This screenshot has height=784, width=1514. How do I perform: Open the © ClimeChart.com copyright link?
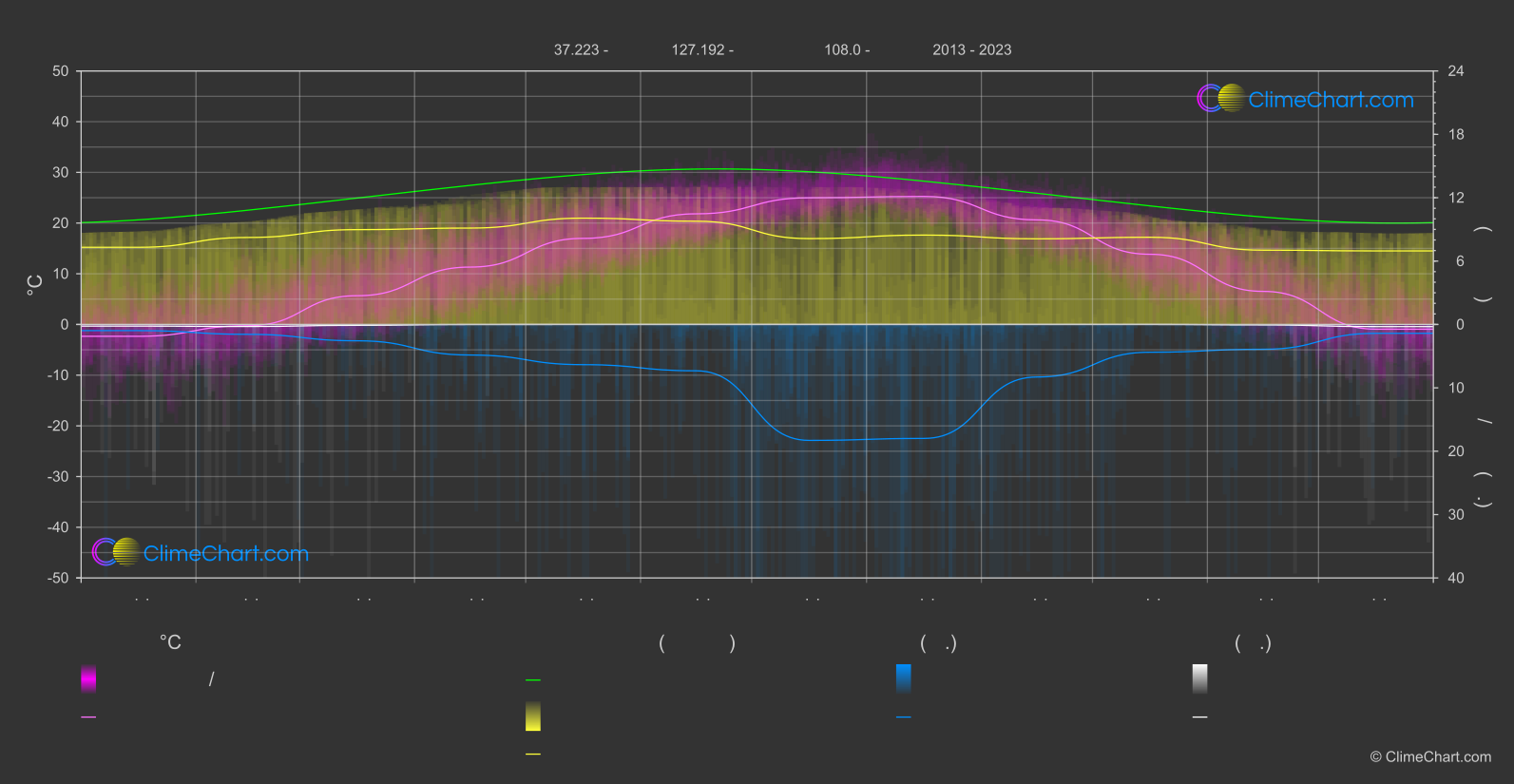point(1429,757)
